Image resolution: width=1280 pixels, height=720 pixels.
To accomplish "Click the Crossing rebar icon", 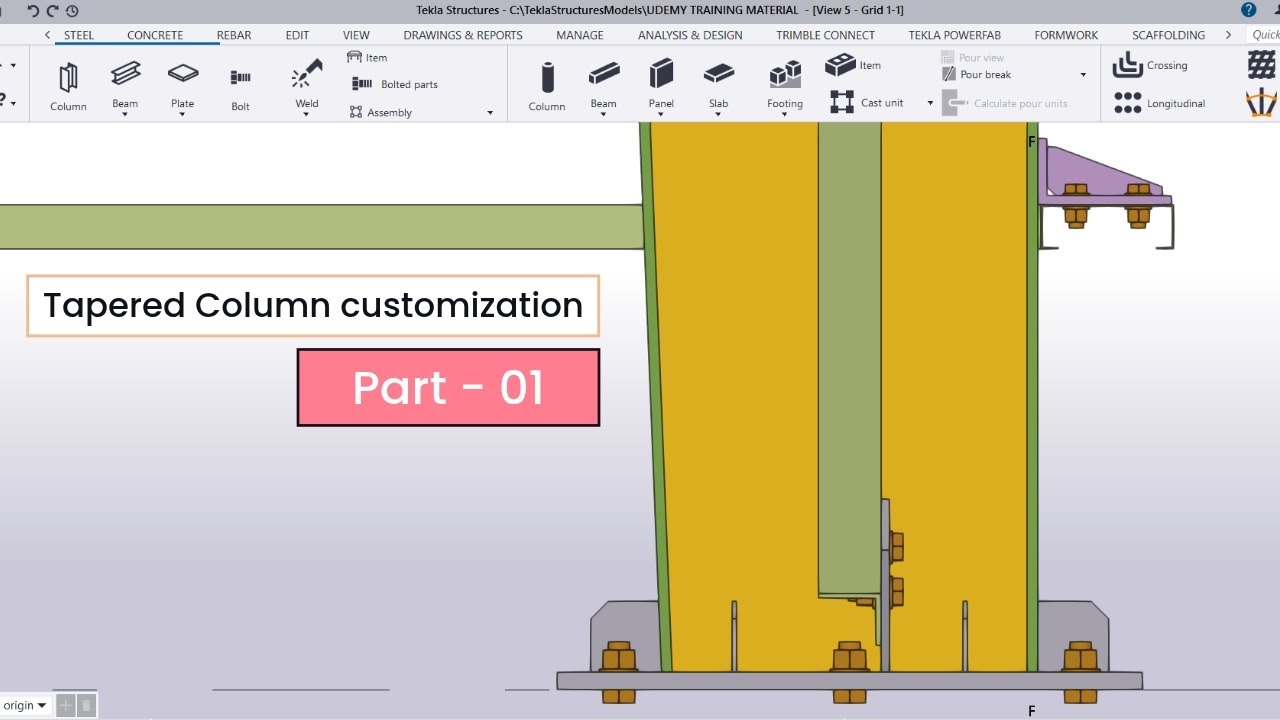I will point(1128,65).
